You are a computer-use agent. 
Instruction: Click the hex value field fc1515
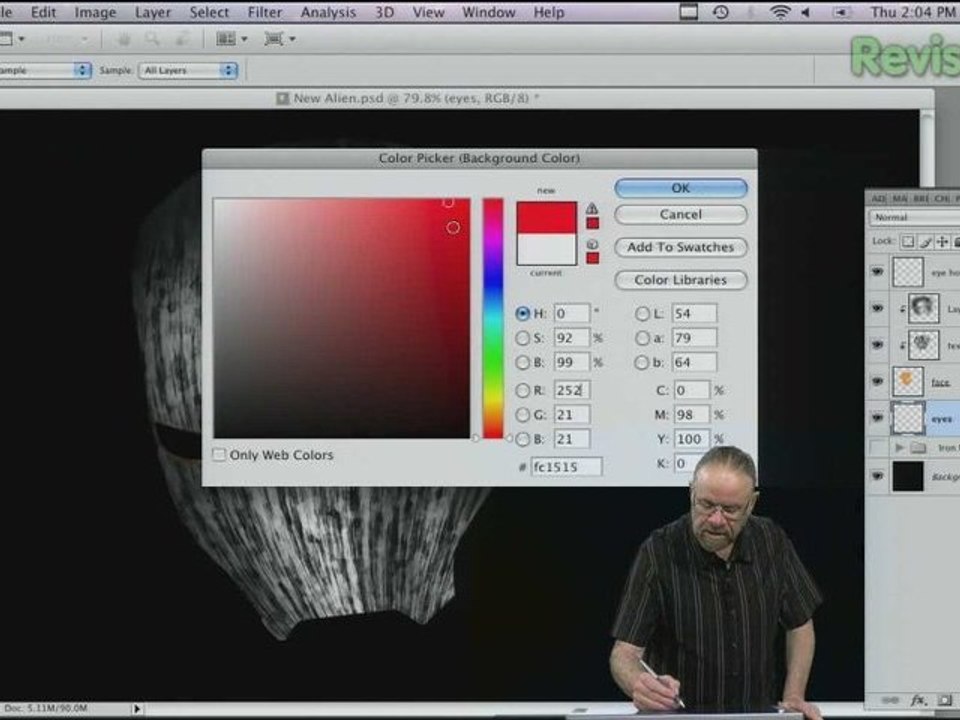566,467
